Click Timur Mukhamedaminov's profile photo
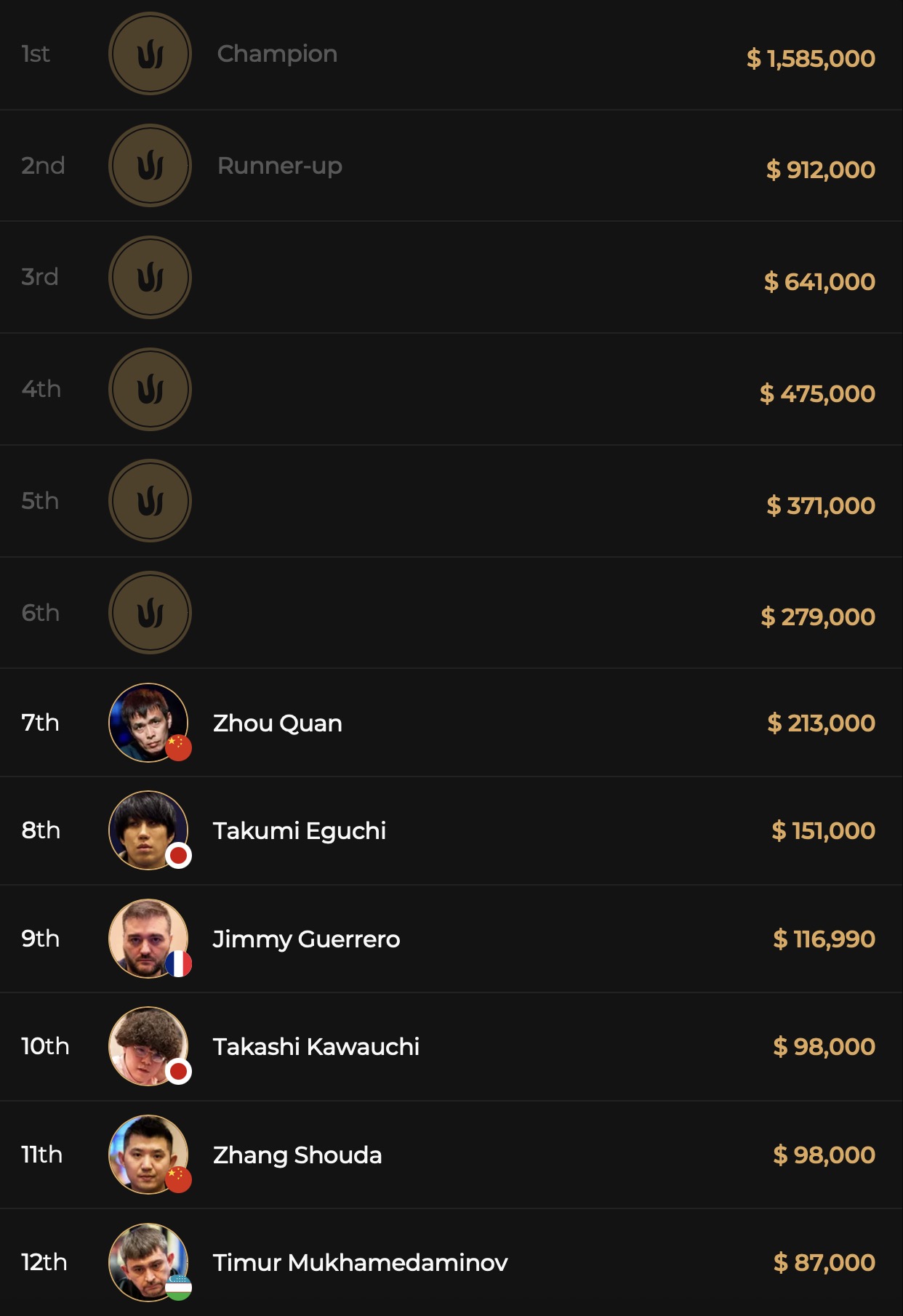Viewport: 903px width, 1316px height. [x=148, y=1261]
